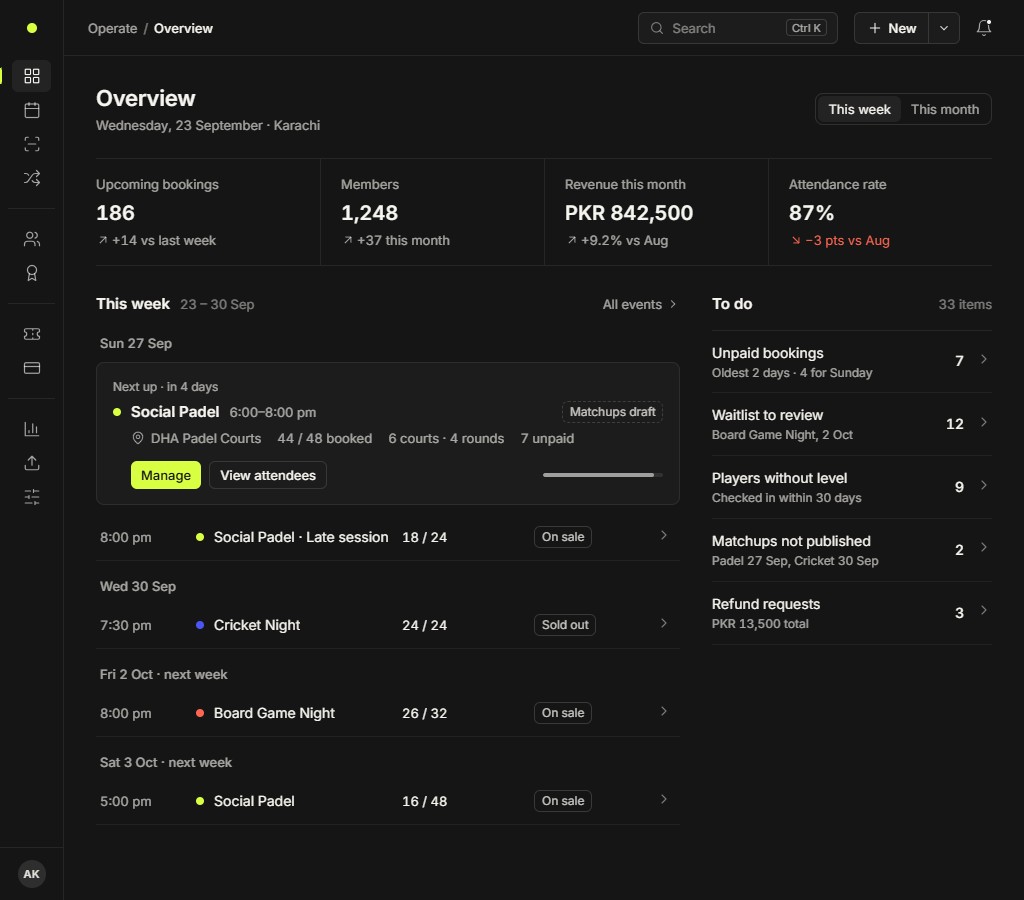Open Board Game Night row chevron

pyautogui.click(x=664, y=711)
